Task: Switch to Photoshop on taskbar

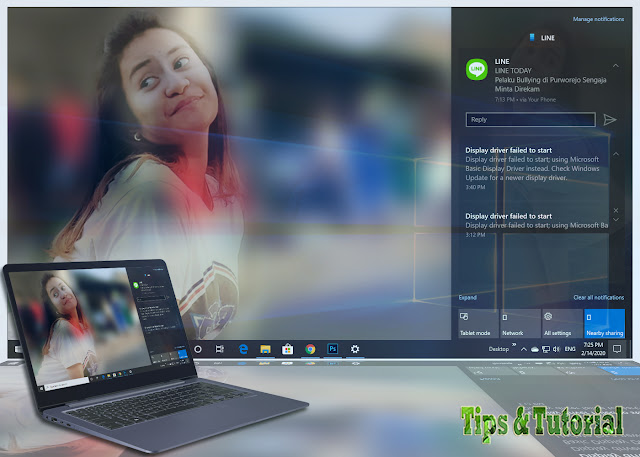Action: [333, 349]
